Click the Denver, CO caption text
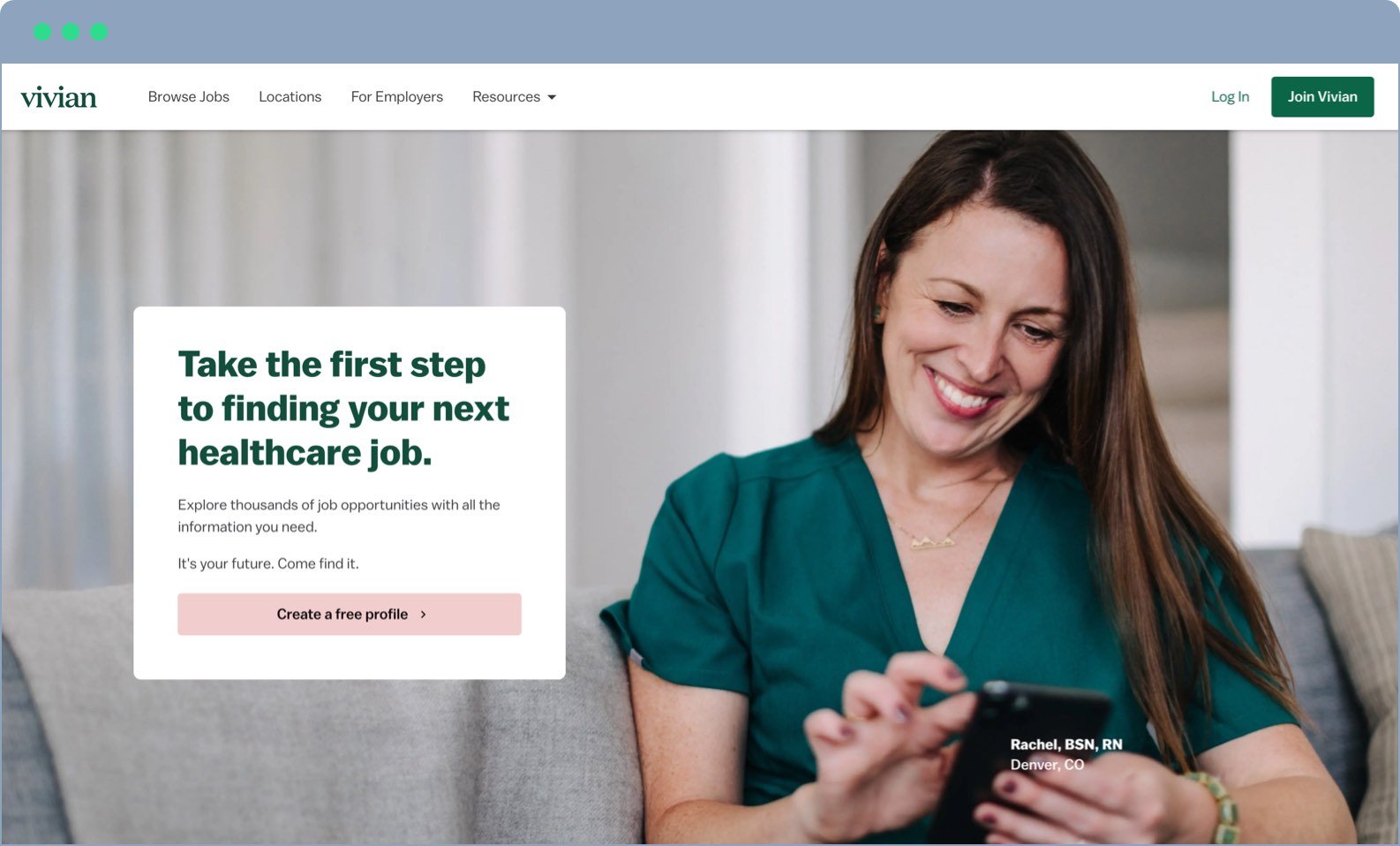1400x846 pixels. tap(1047, 765)
